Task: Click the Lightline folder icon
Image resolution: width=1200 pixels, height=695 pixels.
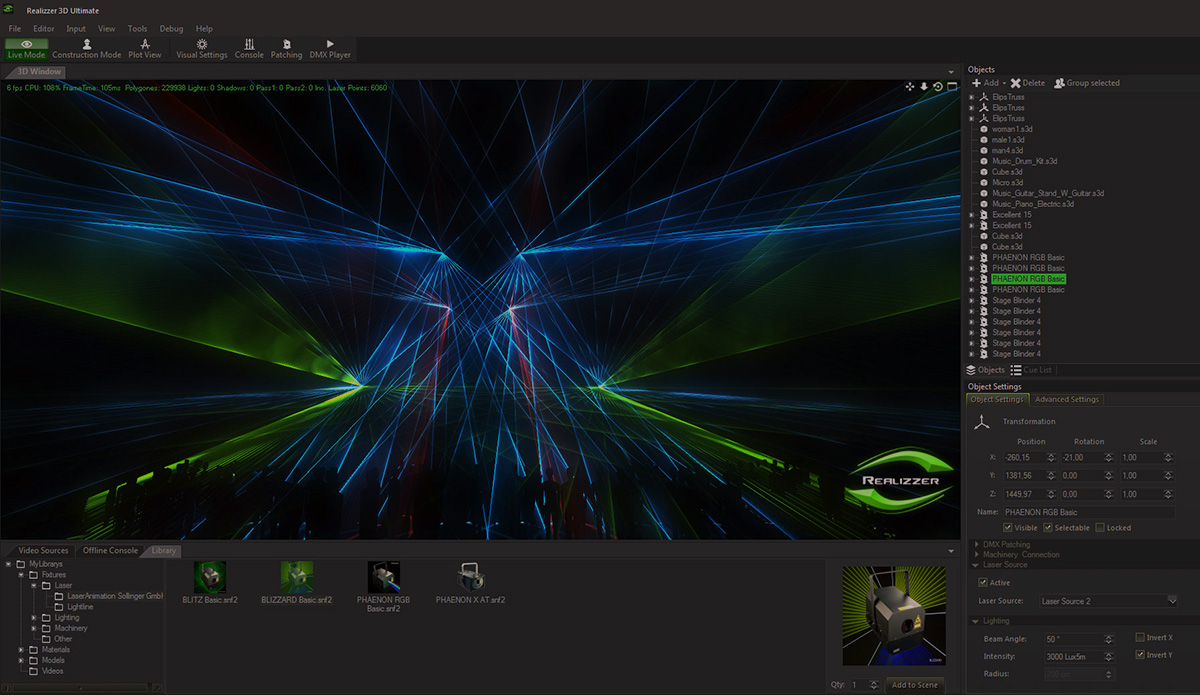Action: (x=59, y=607)
